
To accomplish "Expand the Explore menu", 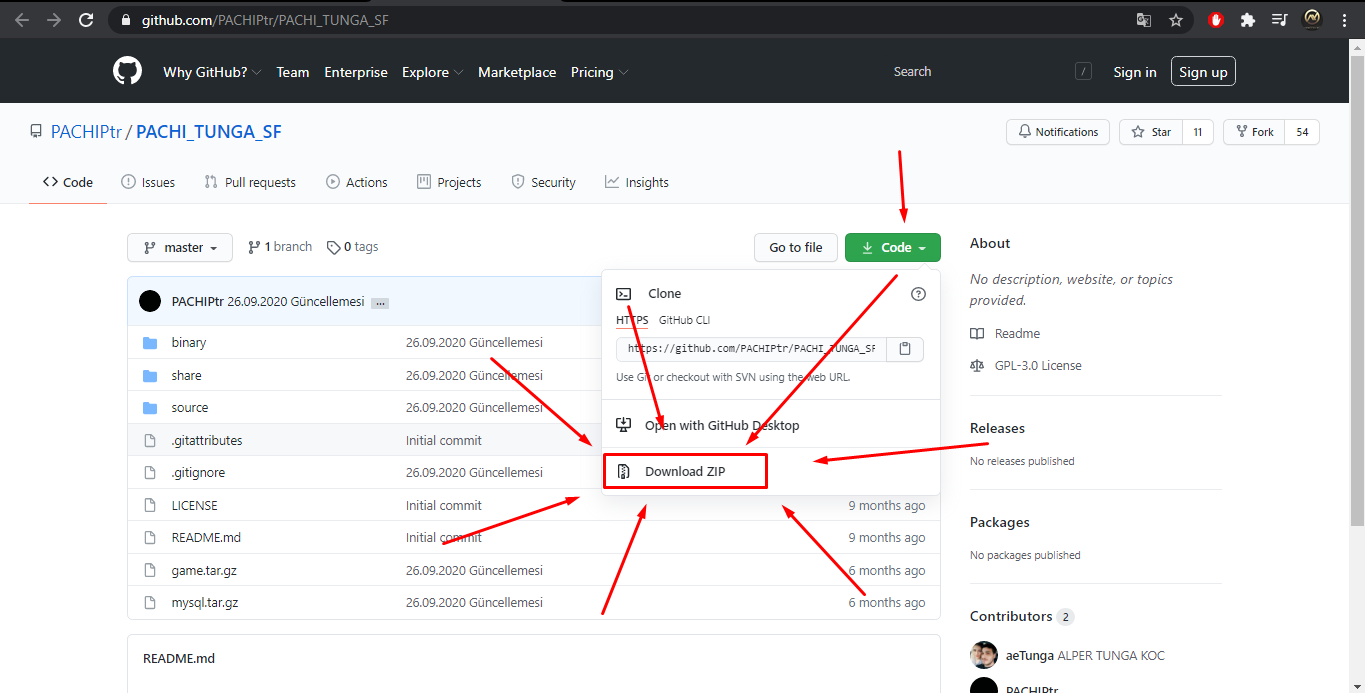I will point(432,72).
